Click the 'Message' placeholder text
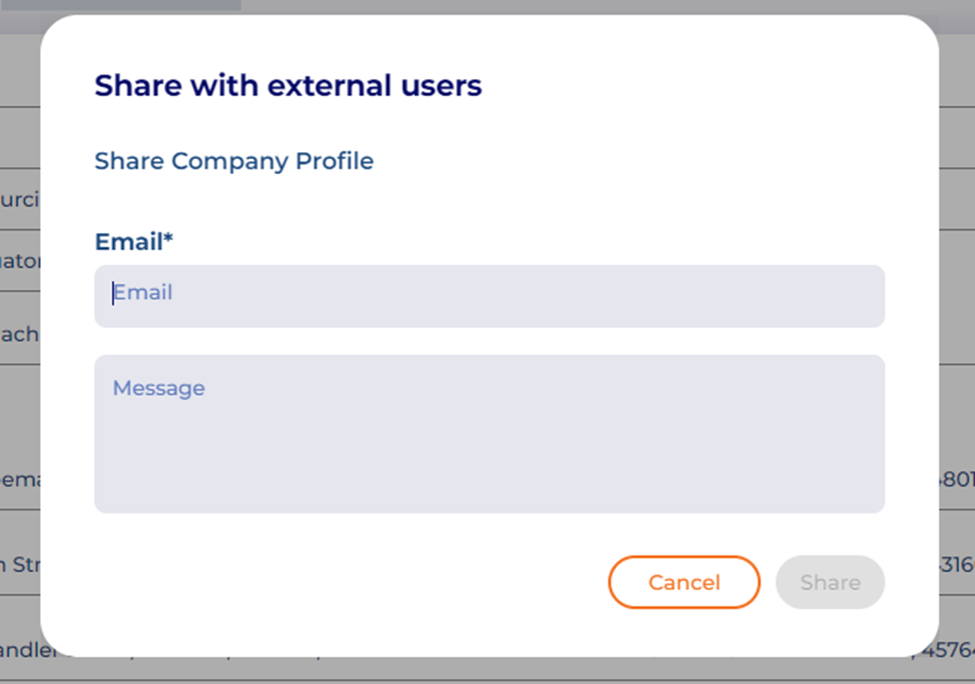The image size is (975, 684). (x=158, y=388)
